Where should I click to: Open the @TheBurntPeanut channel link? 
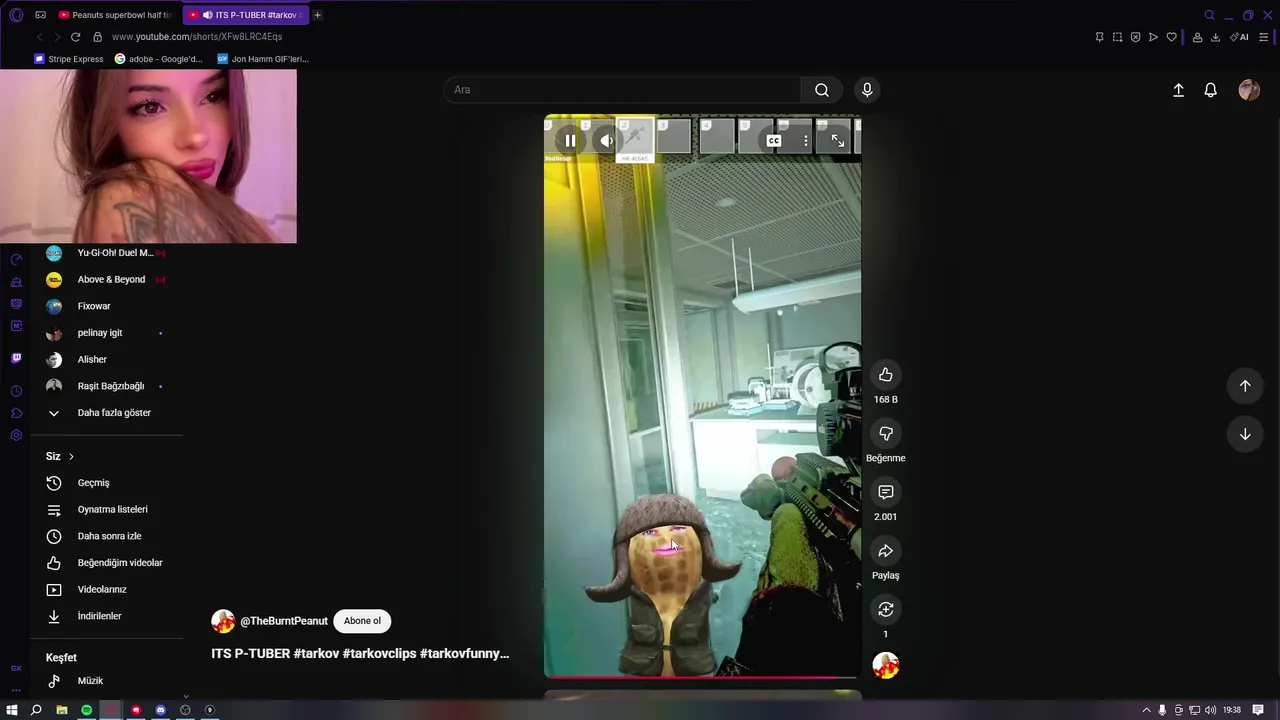pos(284,621)
